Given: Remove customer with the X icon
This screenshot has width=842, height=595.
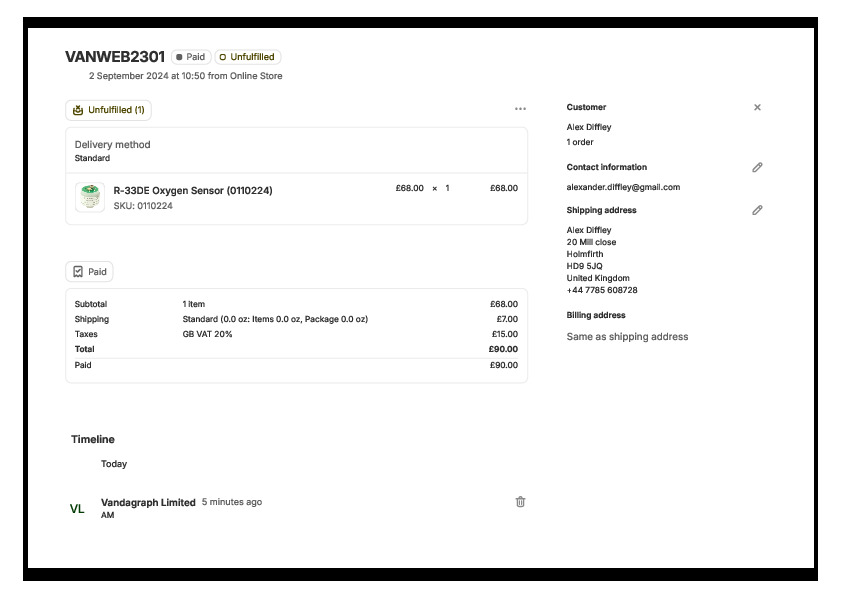Looking at the screenshot, I should (757, 107).
